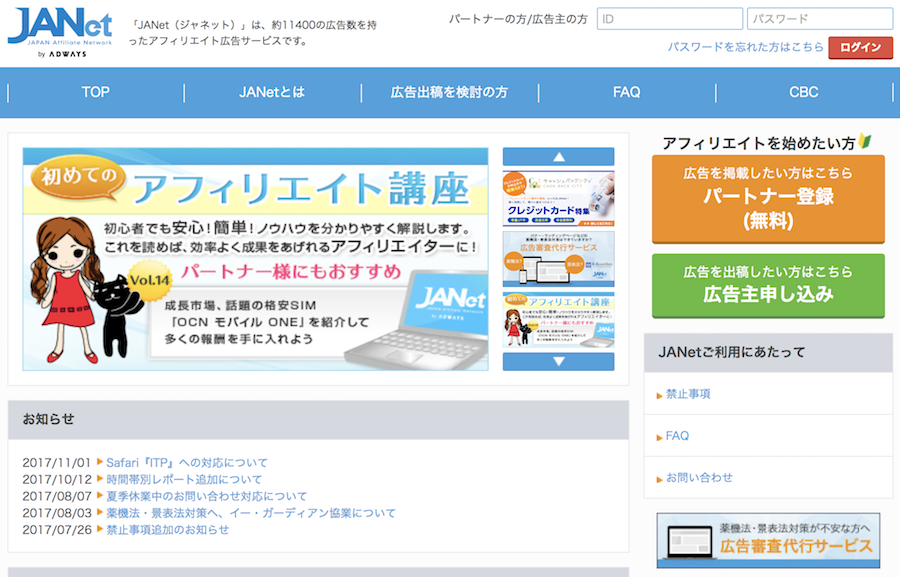The image size is (900, 577).
Task: Open the 夏季休業中のお問い合わせ対応について link
Action: [x=207, y=496]
